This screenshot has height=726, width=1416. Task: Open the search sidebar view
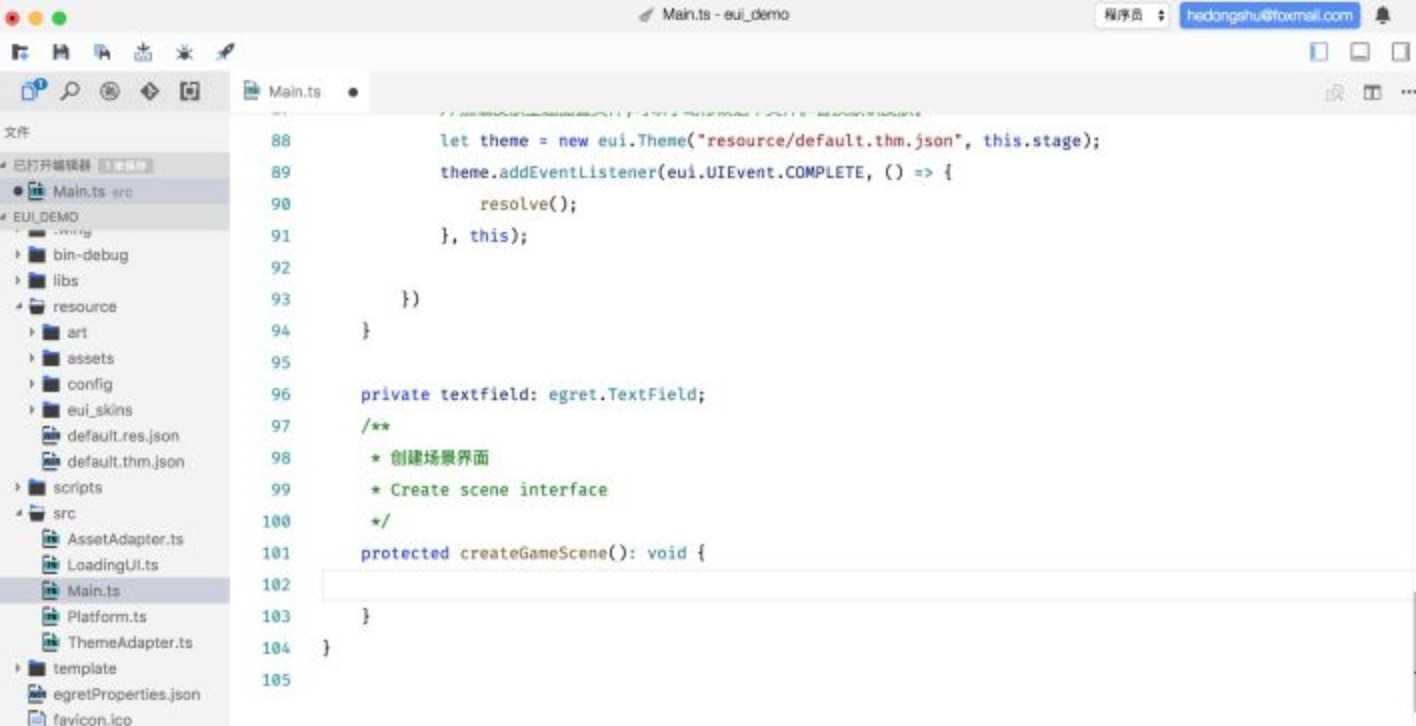(x=70, y=91)
